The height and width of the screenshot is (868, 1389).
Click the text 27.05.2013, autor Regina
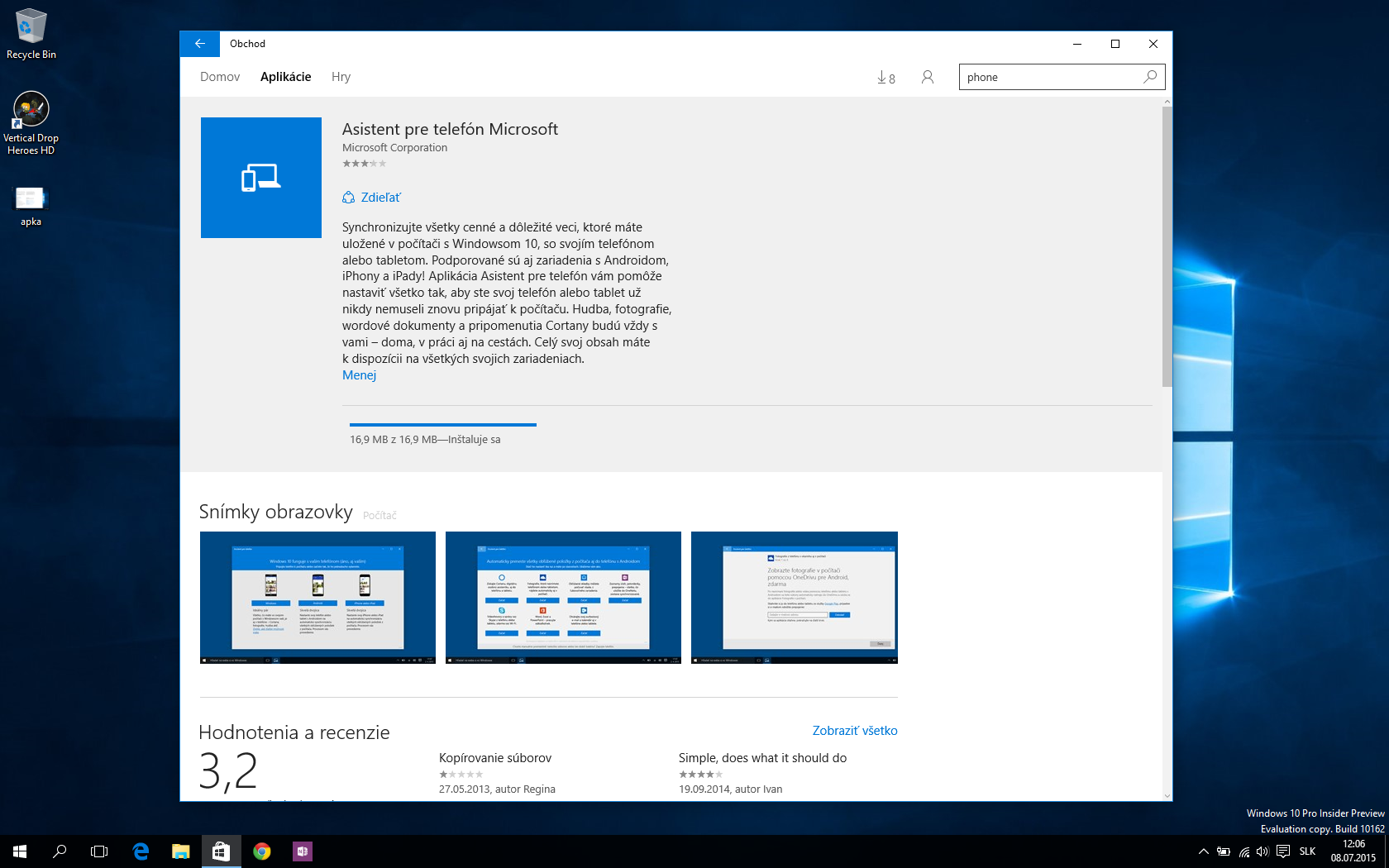point(497,789)
